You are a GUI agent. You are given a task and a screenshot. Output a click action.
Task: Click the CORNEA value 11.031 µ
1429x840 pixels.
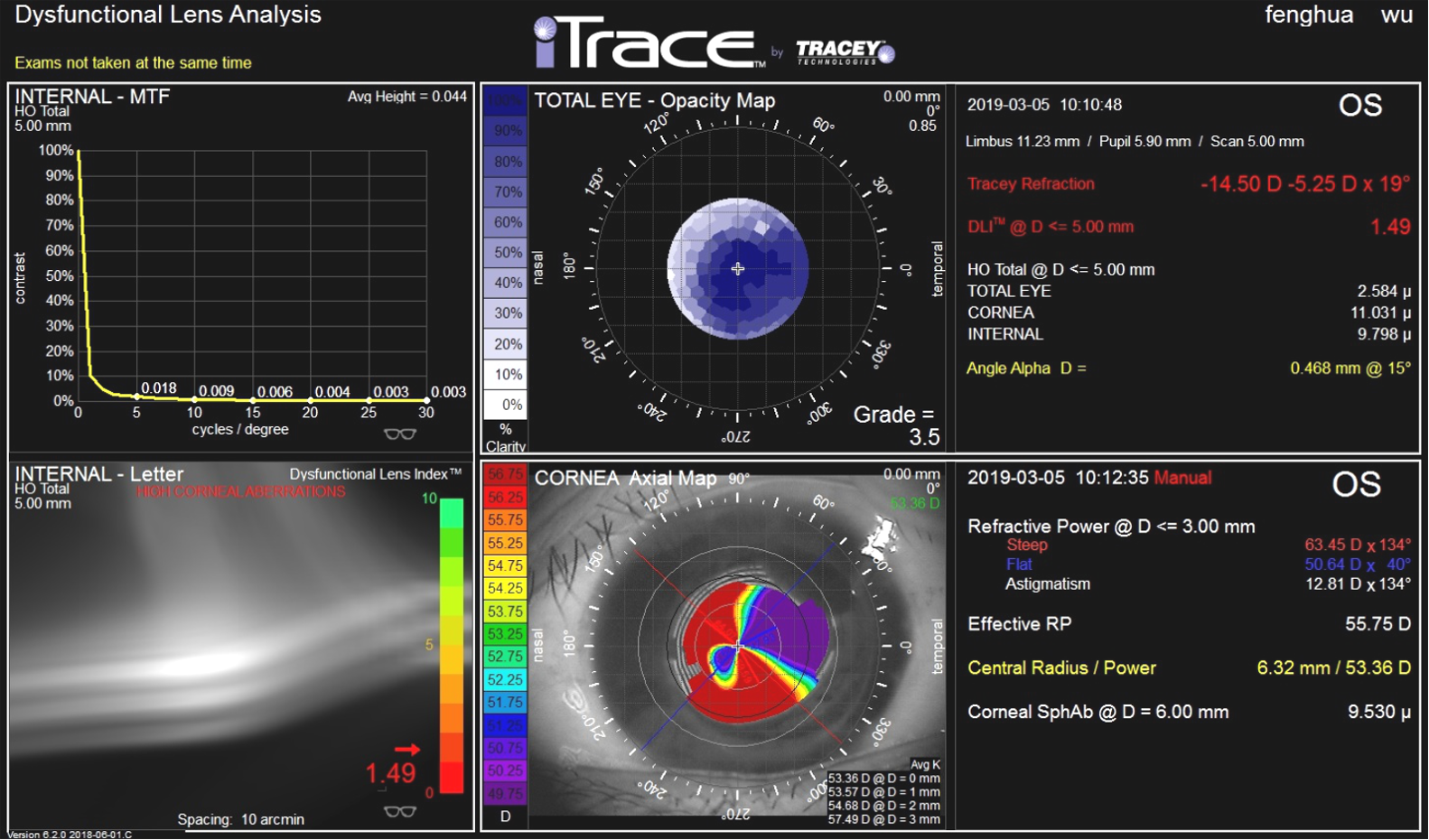pyautogui.click(x=1380, y=313)
